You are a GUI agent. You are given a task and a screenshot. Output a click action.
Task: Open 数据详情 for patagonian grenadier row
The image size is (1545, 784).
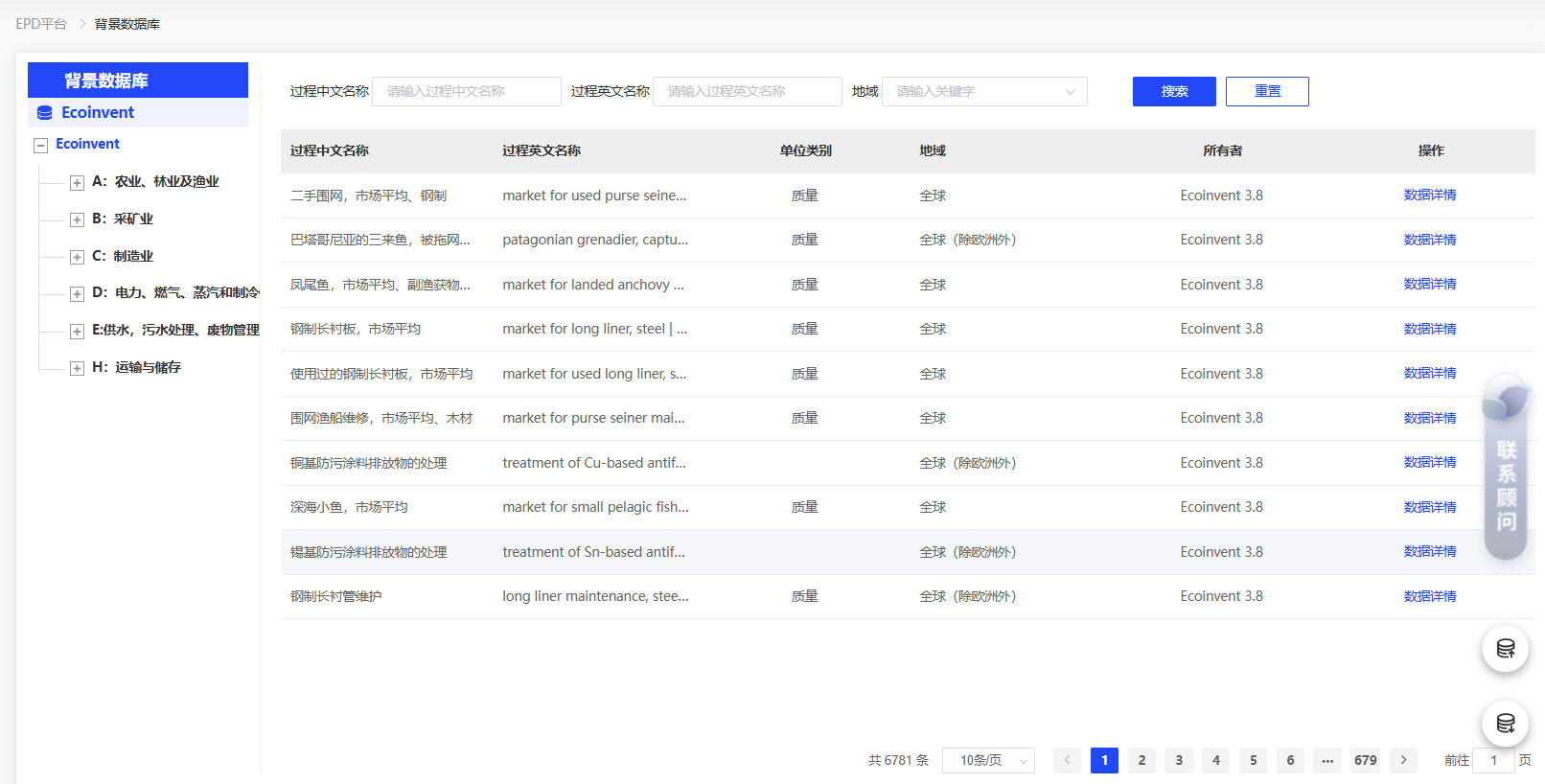point(1430,240)
